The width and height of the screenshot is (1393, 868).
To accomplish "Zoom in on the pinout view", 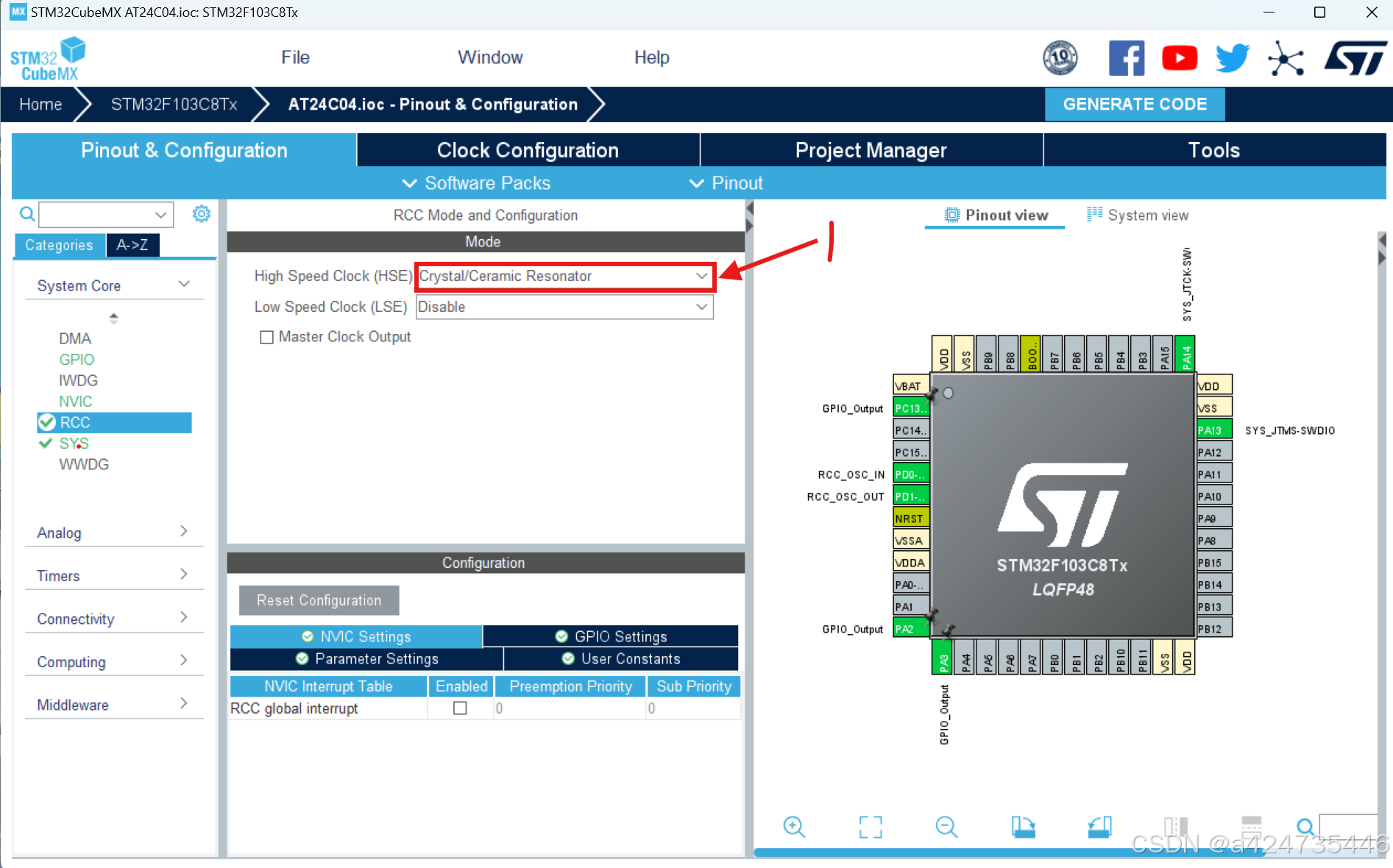I will (x=794, y=827).
